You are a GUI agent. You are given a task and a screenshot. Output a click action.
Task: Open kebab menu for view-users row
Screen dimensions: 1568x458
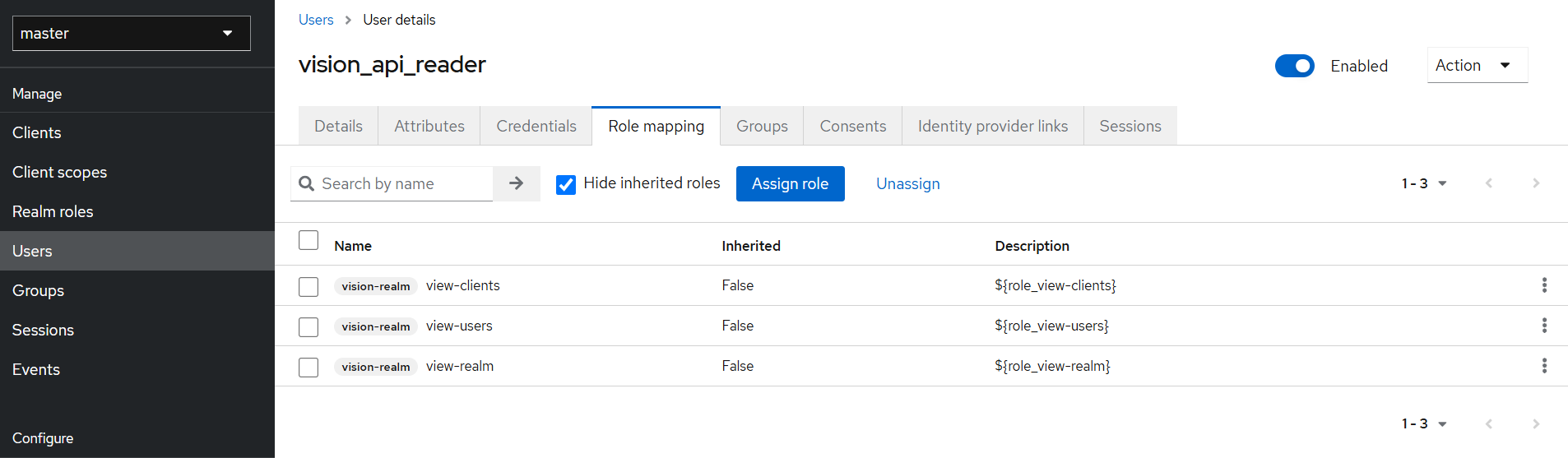[1543, 326]
